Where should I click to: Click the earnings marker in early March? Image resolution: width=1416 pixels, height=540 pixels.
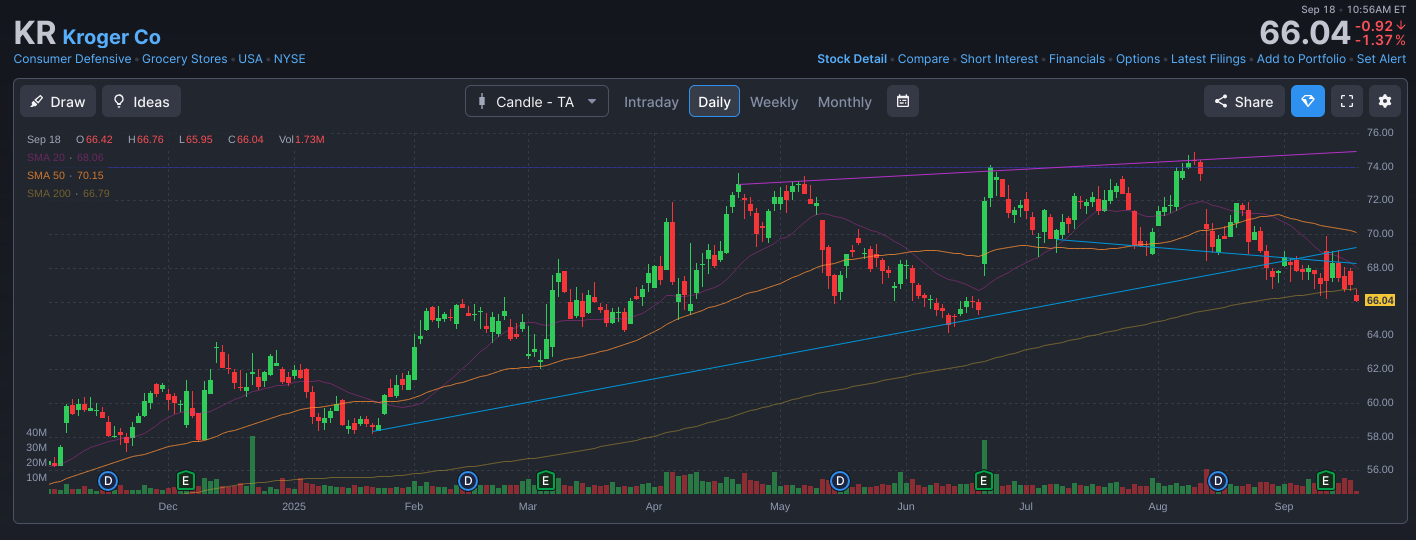545,481
